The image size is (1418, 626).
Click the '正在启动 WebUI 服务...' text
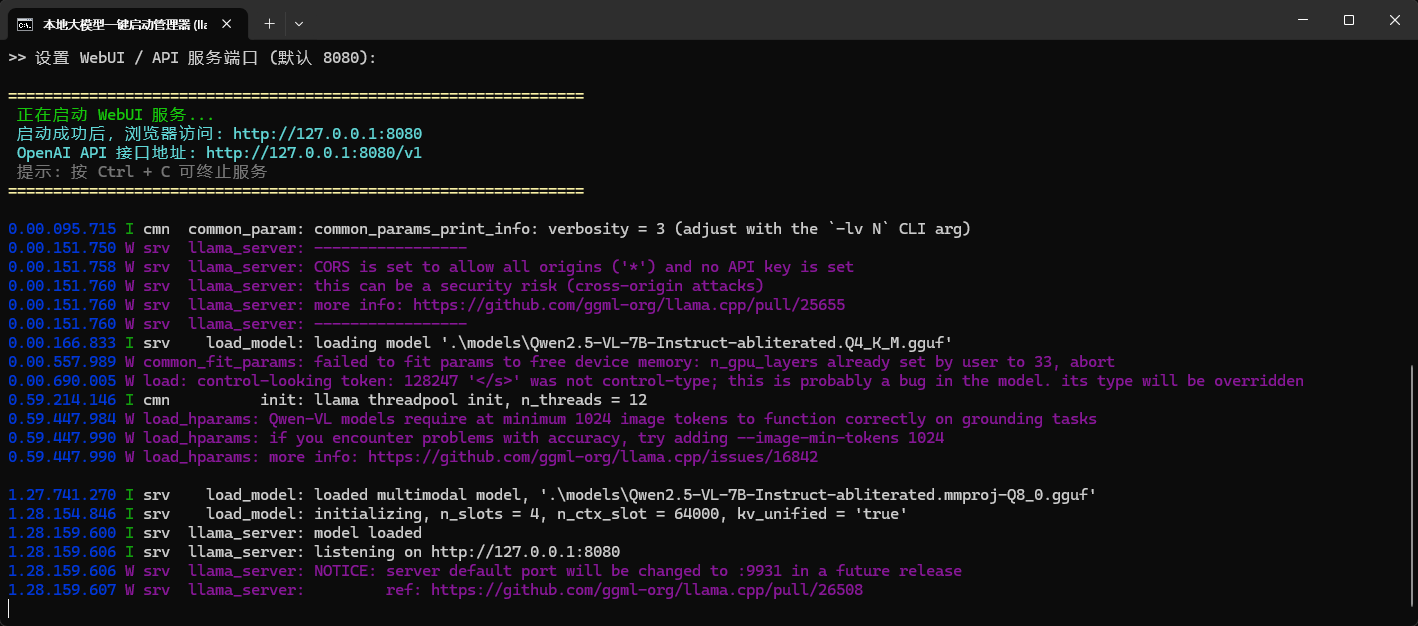click(116, 115)
